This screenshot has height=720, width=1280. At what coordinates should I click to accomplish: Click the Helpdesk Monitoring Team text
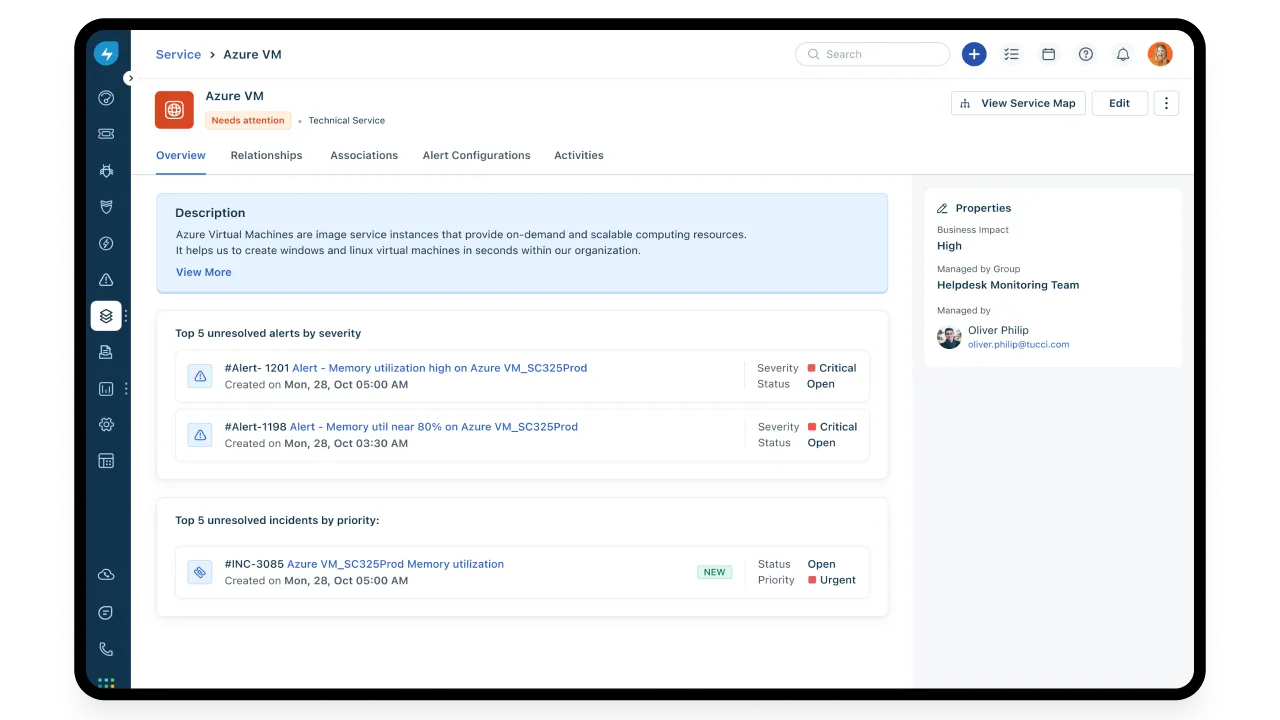(x=1008, y=285)
